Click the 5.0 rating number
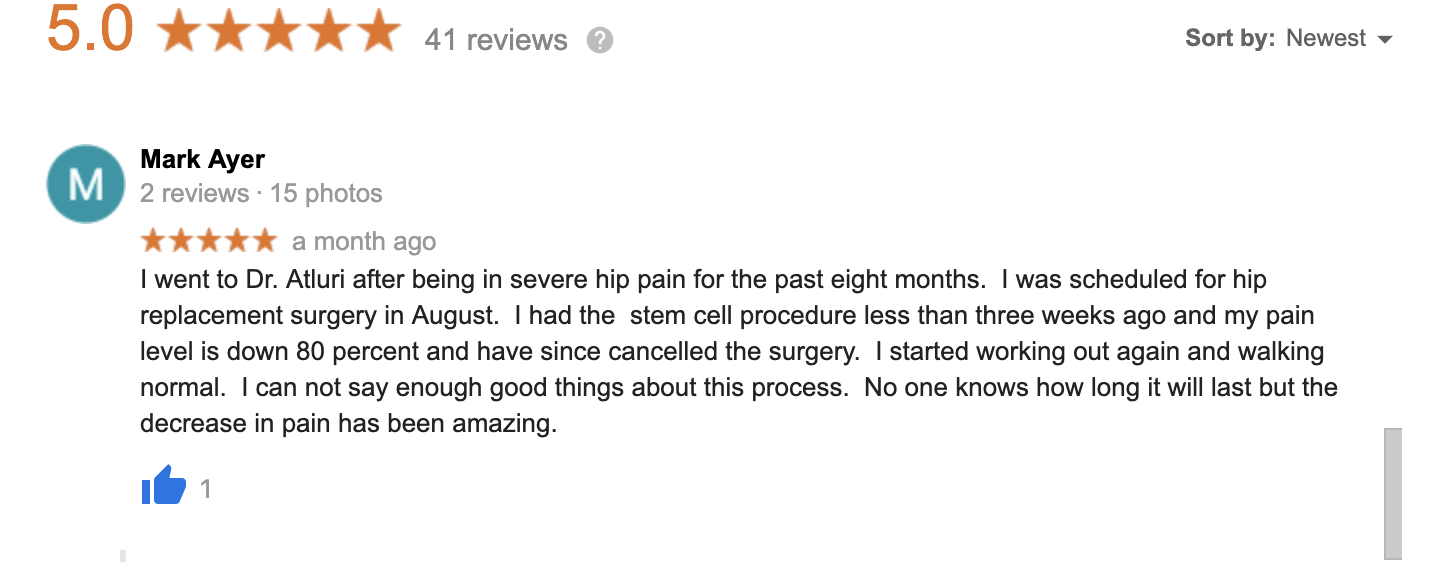Screen dimensions: 1440x562 click(90, 28)
